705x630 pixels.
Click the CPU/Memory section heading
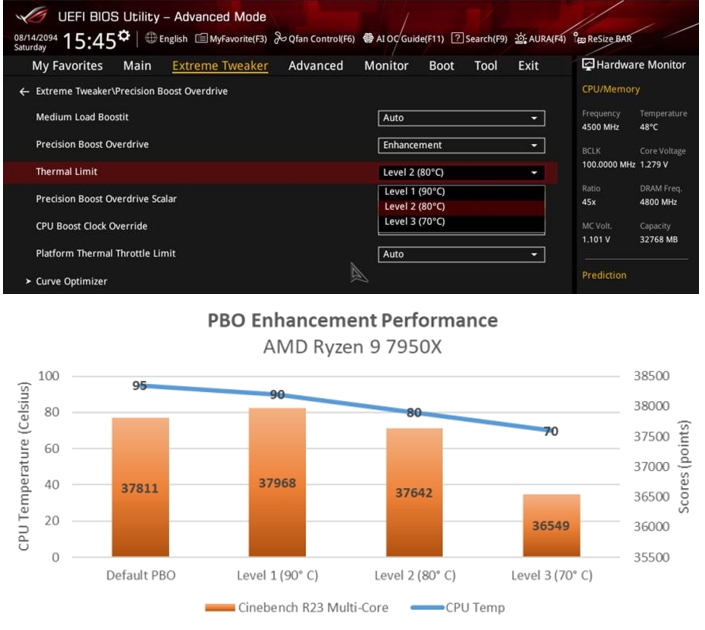(611, 89)
